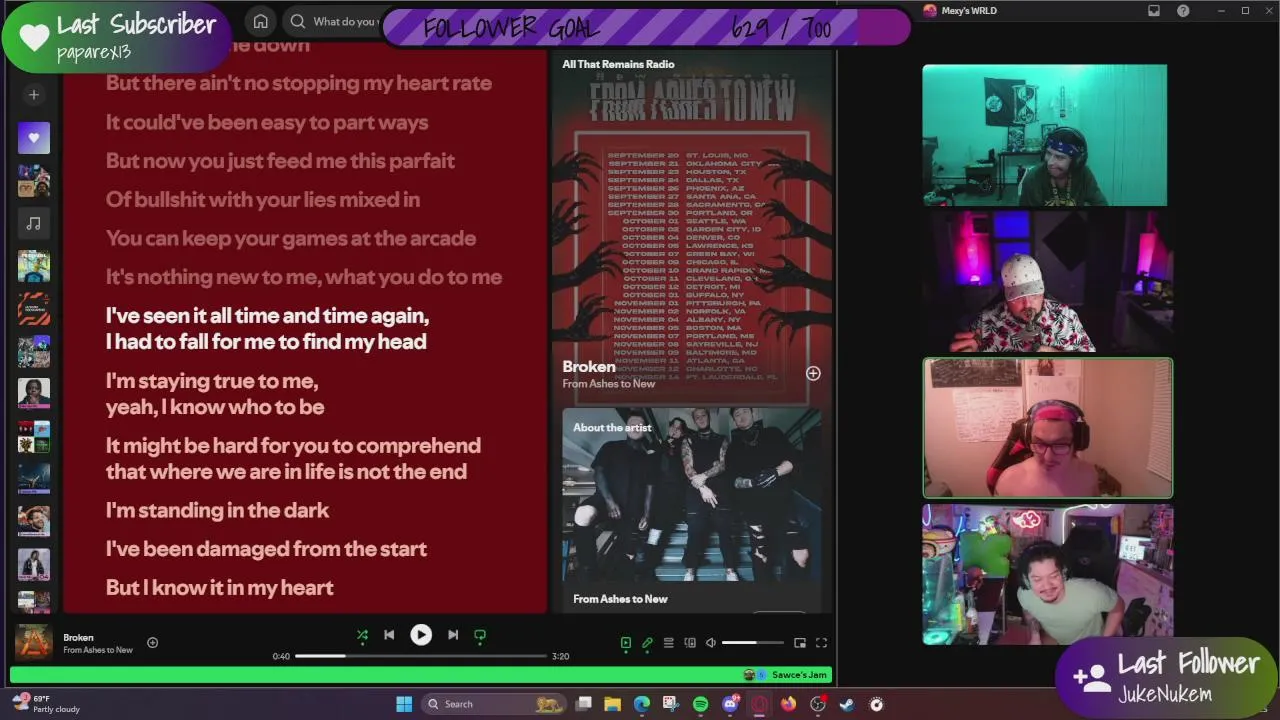The width and height of the screenshot is (1280, 720).
Task: Jump to lyric 'I'm staying true to me'
Action: (215, 394)
